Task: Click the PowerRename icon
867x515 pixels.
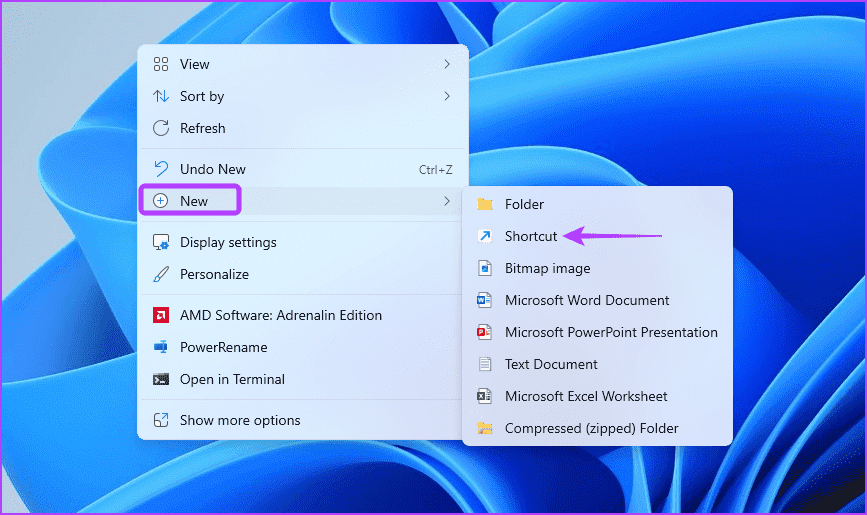Action: [x=160, y=347]
